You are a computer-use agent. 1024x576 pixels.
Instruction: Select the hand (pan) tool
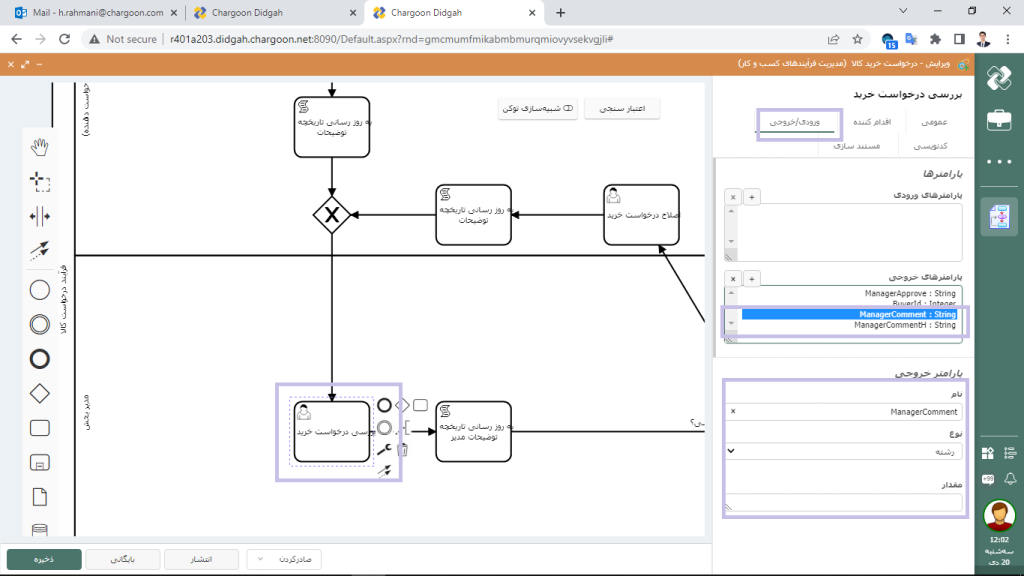tap(40, 147)
